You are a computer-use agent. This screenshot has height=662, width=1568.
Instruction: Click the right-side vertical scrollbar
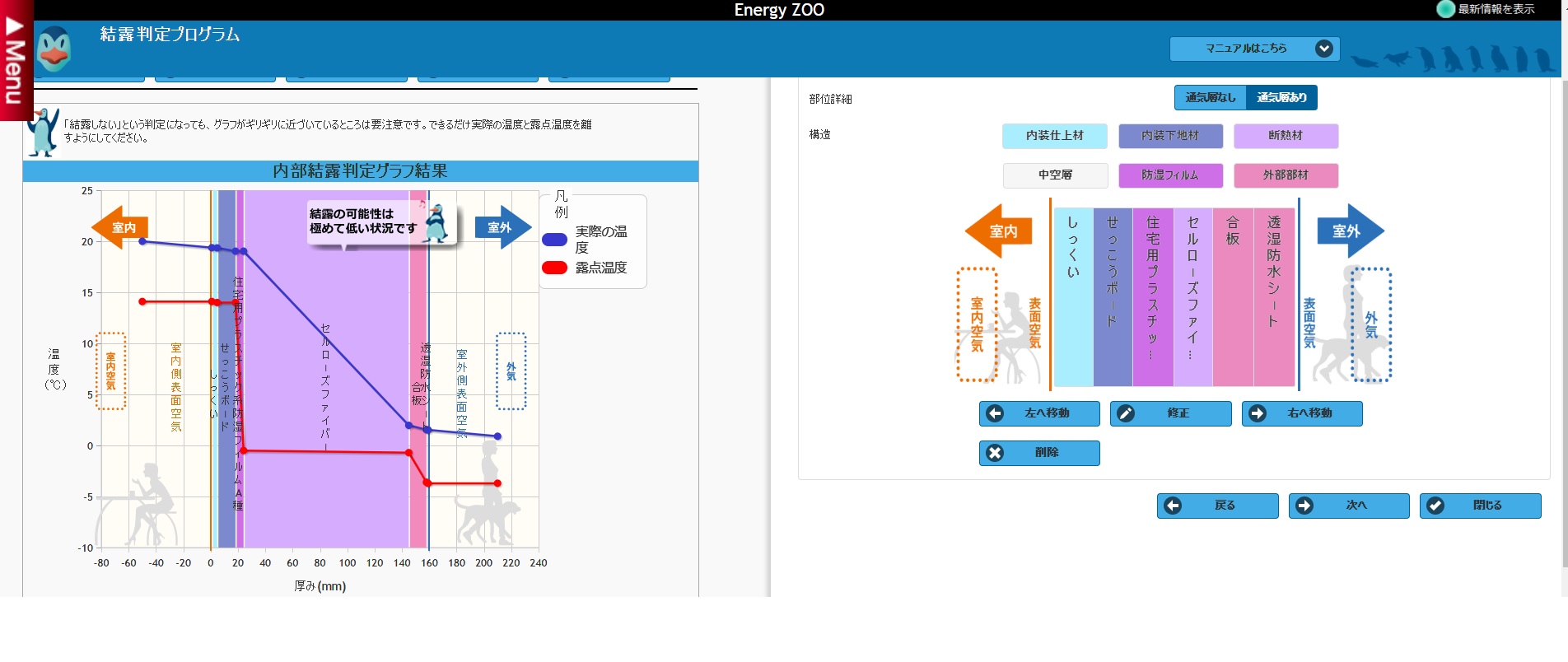[x=1565, y=324]
